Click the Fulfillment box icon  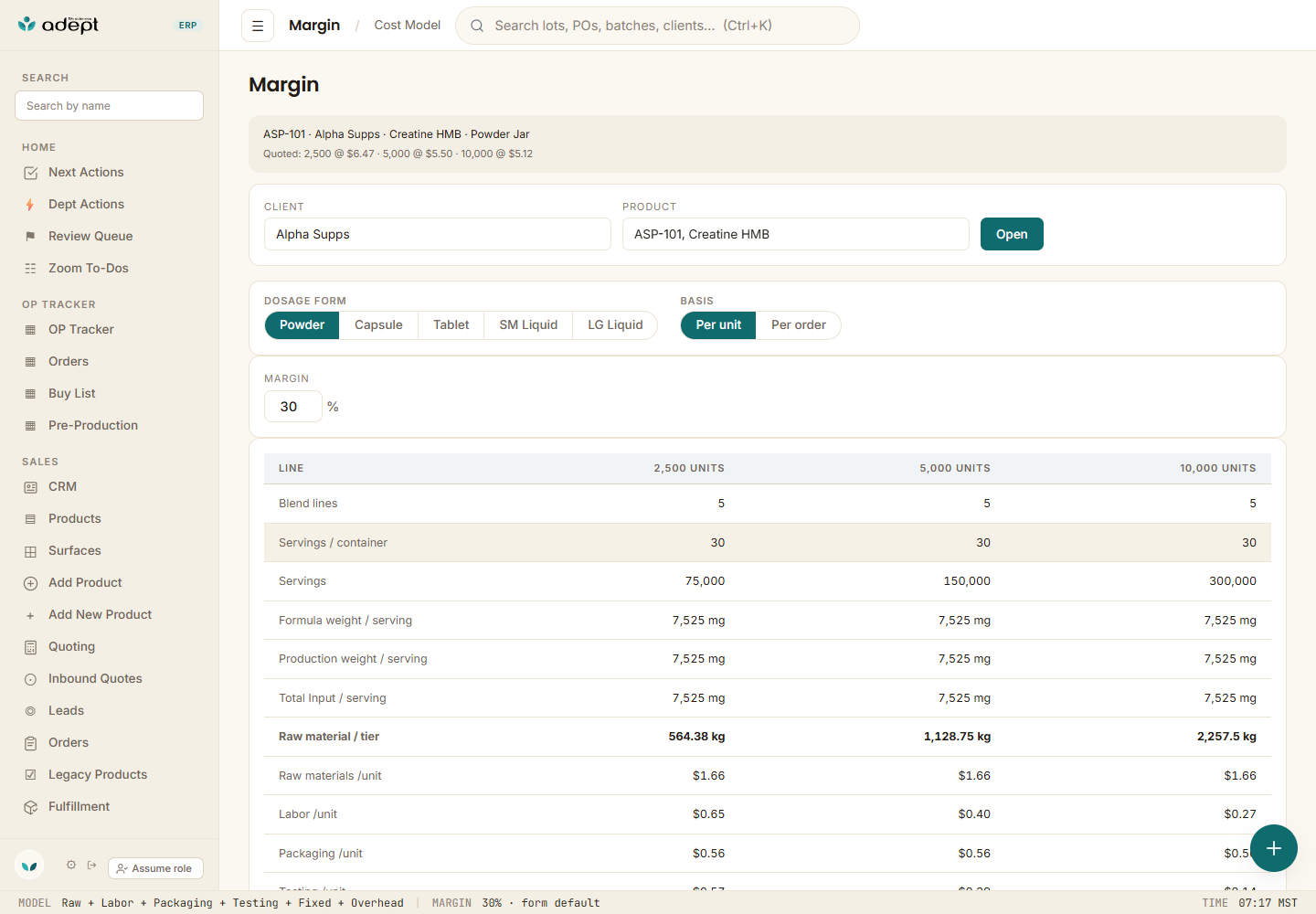pos(30,807)
